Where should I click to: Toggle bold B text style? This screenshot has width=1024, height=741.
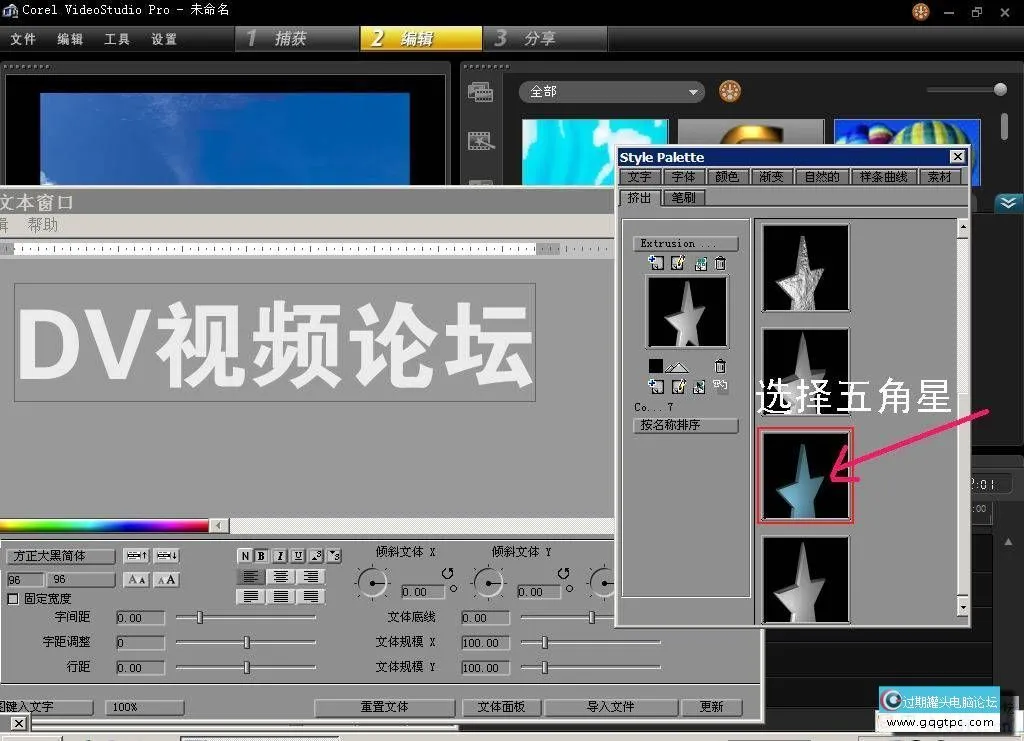[x=261, y=556]
